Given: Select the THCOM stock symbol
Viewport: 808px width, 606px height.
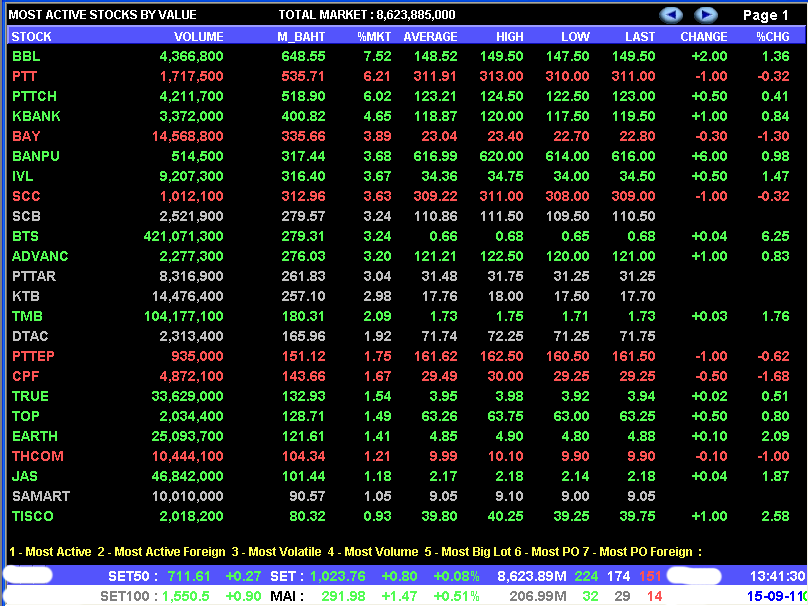Looking at the screenshot, I should click(38, 456).
